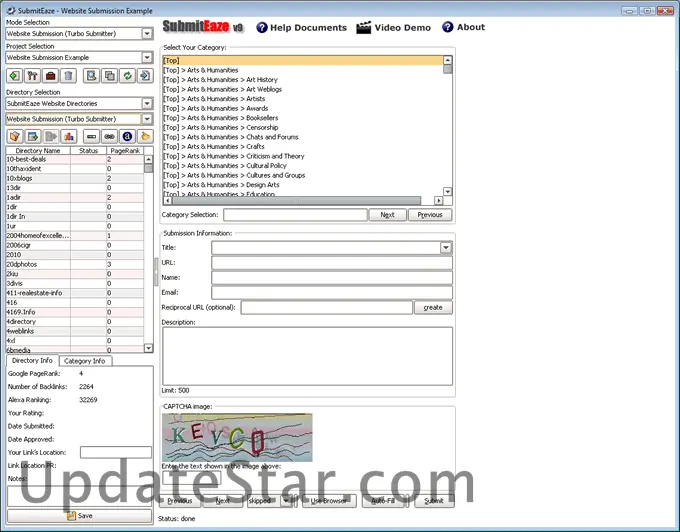Click the Description text area

[x=307, y=356]
